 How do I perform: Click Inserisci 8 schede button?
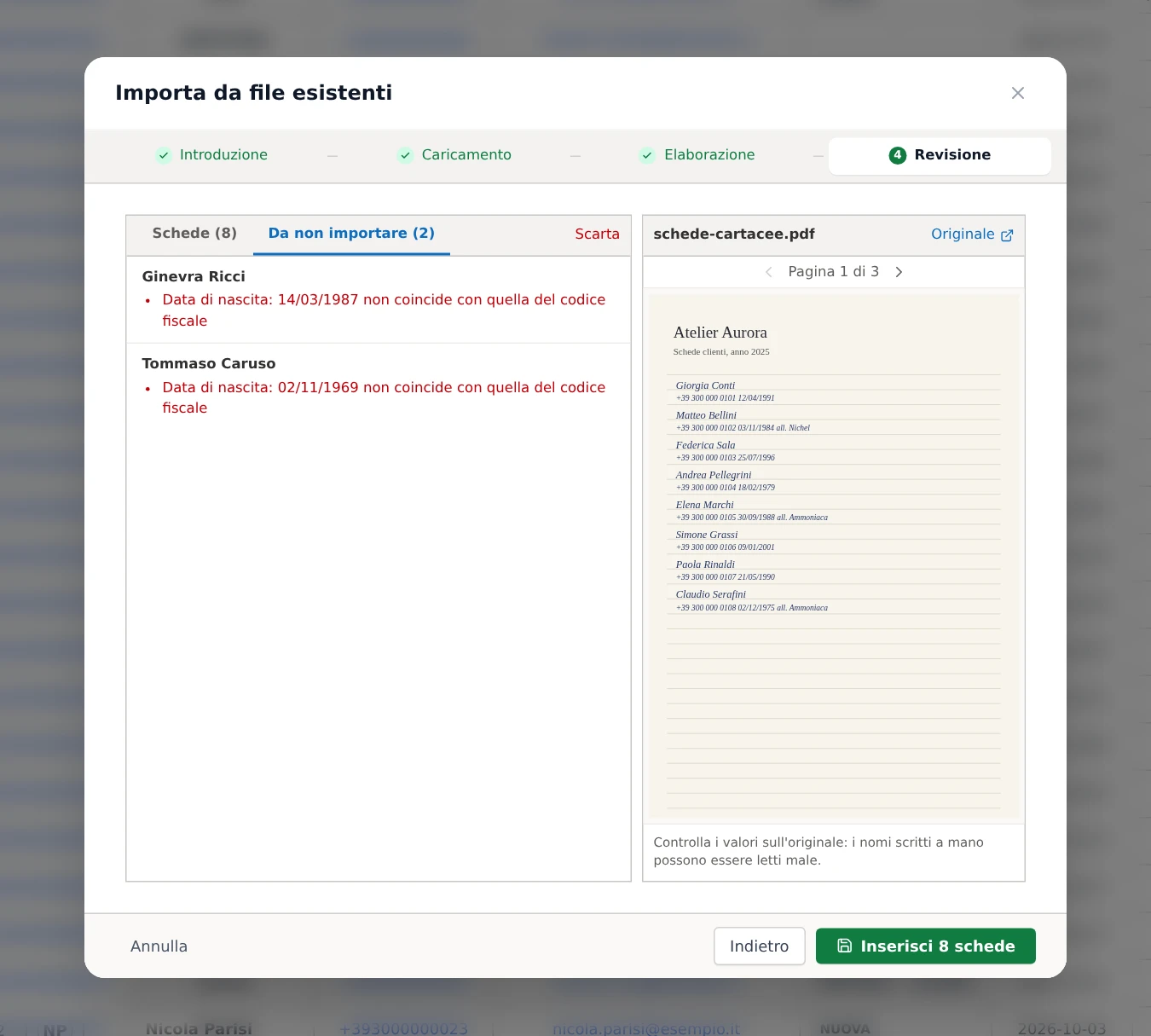[x=925, y=946]
